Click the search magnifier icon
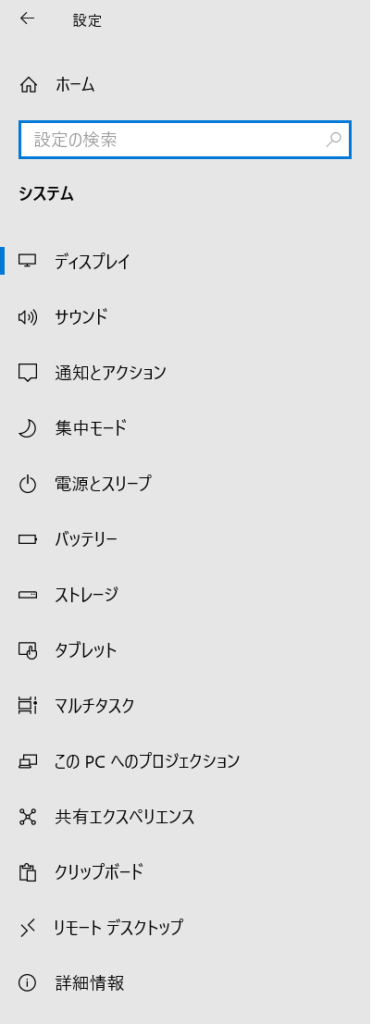372x1024 pixels. [x=333, y=139]
